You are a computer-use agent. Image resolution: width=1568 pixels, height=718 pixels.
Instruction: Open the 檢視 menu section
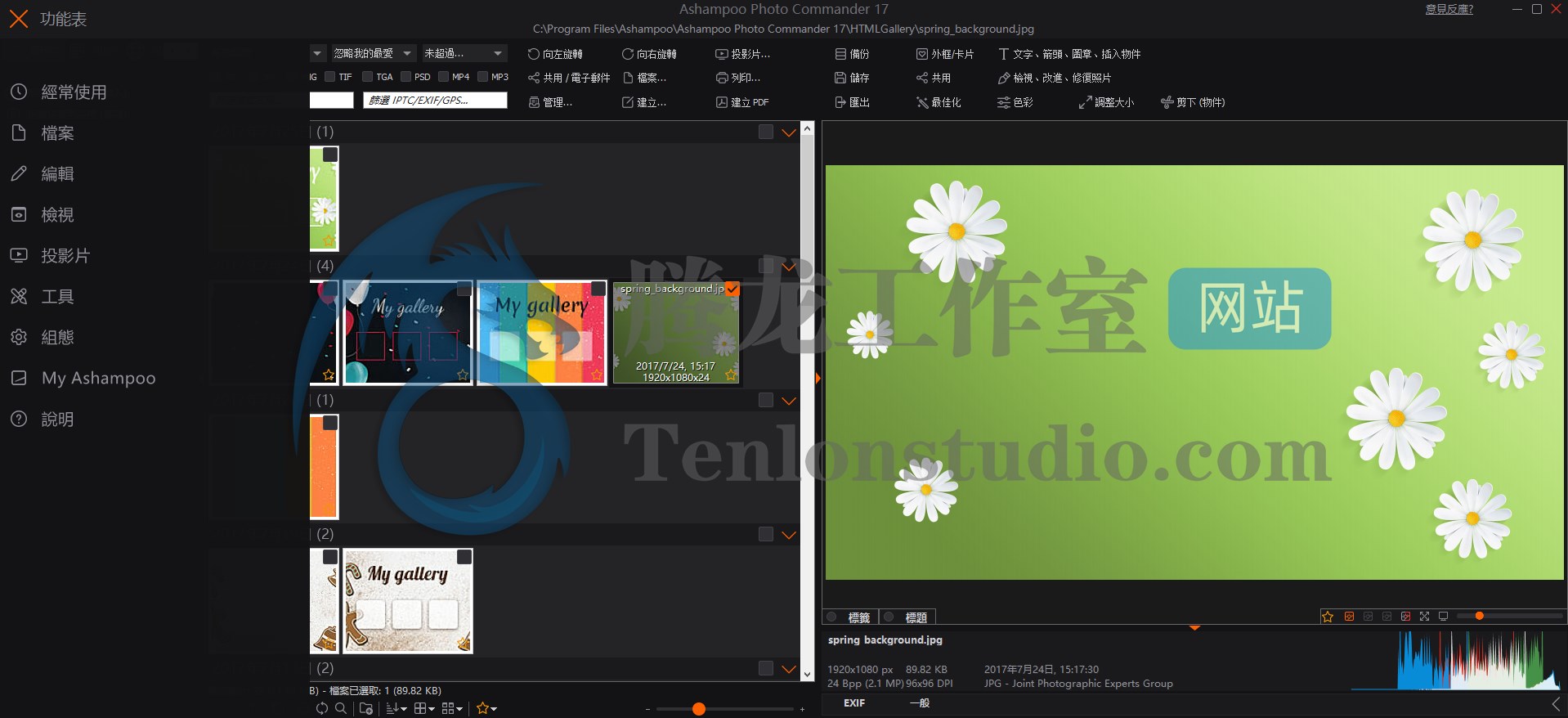(43, 214)
